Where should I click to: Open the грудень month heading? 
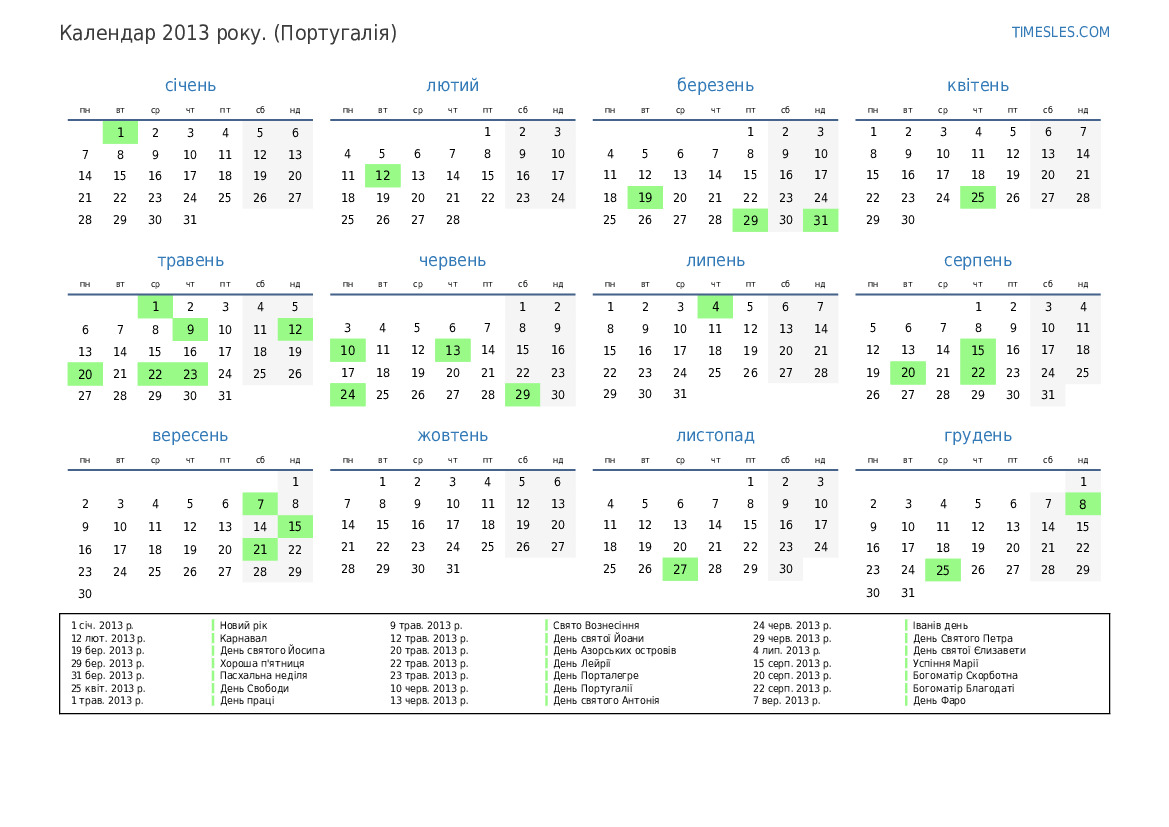977,436
